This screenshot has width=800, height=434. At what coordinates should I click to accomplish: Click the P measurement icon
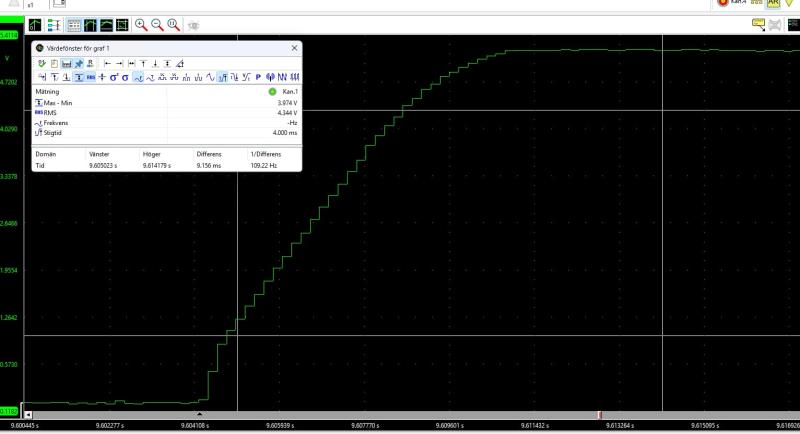point(257,77)
